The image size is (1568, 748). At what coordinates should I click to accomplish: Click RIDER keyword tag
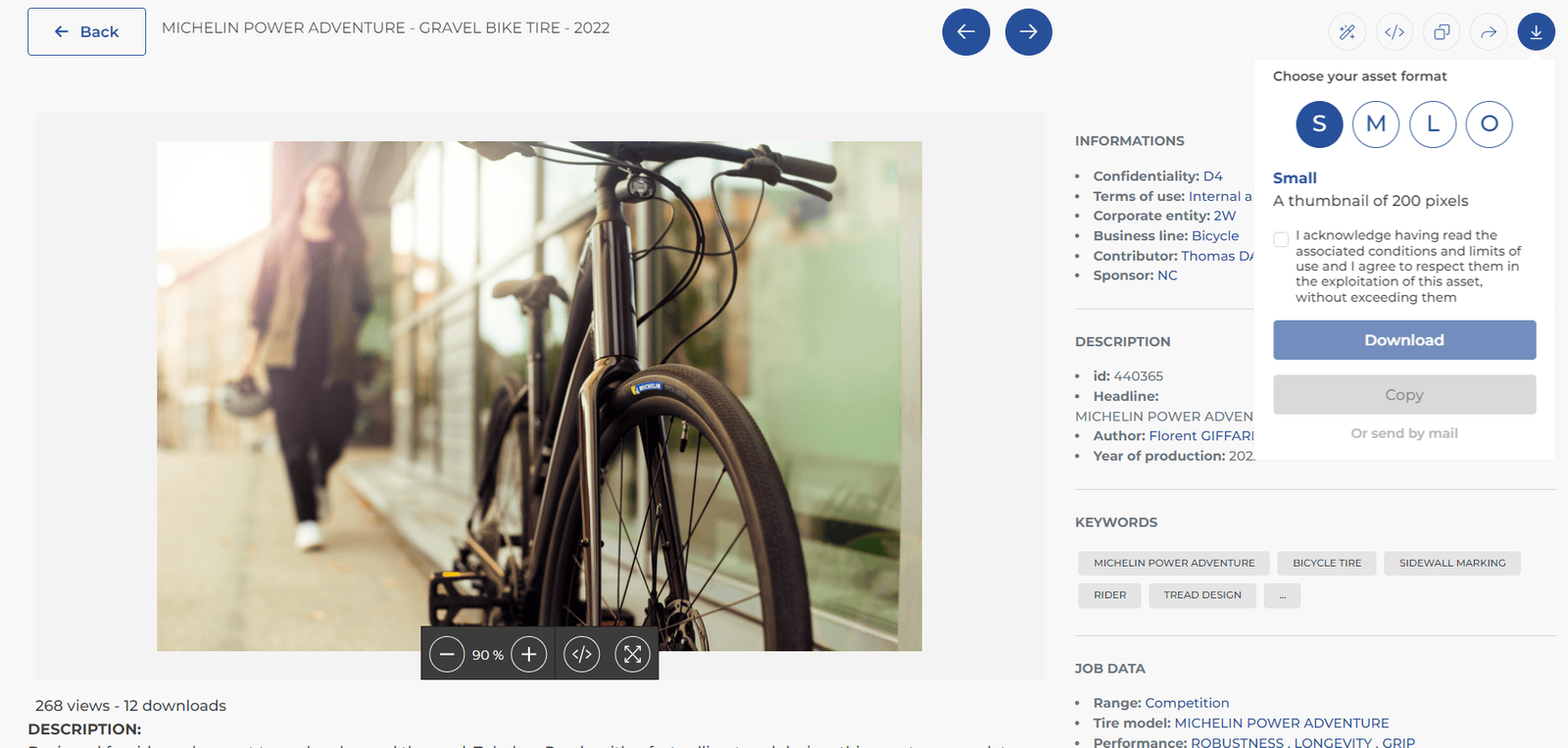coord(1109,595)
